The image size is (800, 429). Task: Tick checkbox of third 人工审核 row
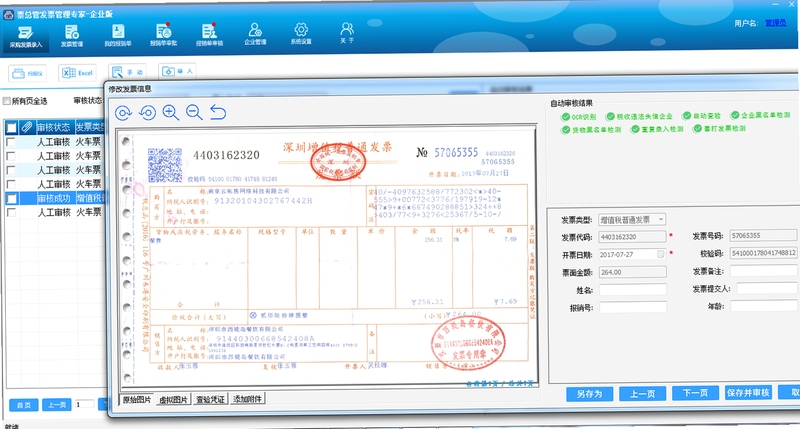click(x=11, y=170)
